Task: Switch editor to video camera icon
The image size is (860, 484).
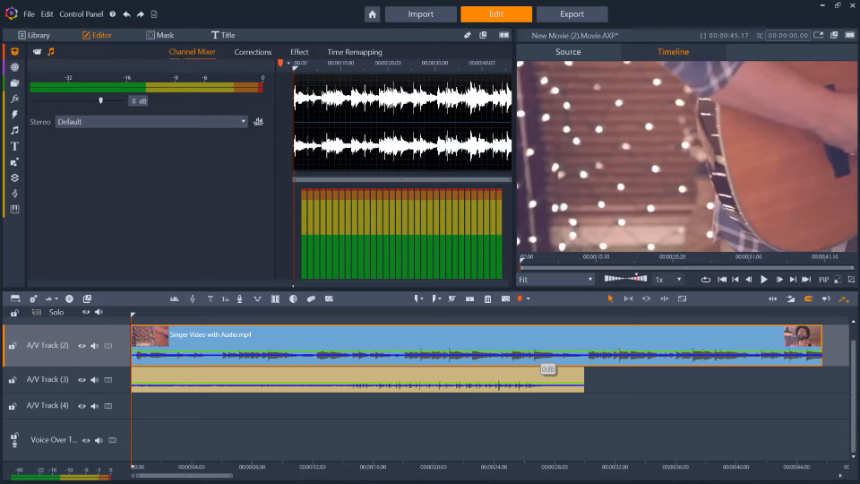Action: pos(37,52)
